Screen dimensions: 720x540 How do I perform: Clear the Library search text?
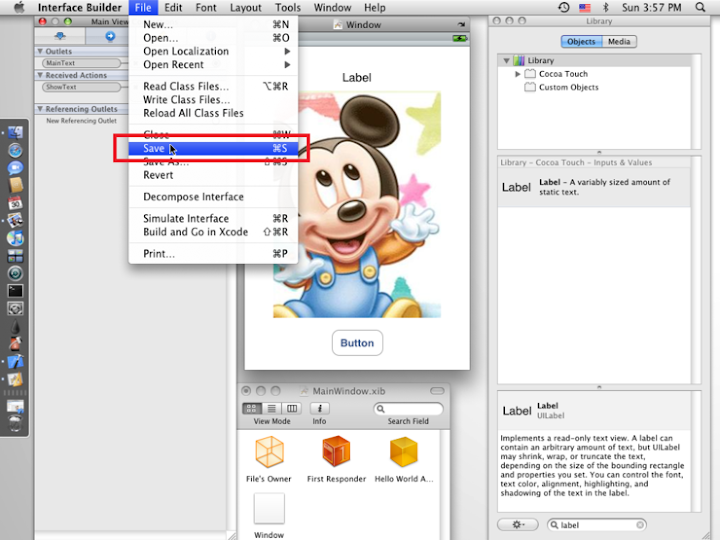pyautogui.click(x=640, y=524)
